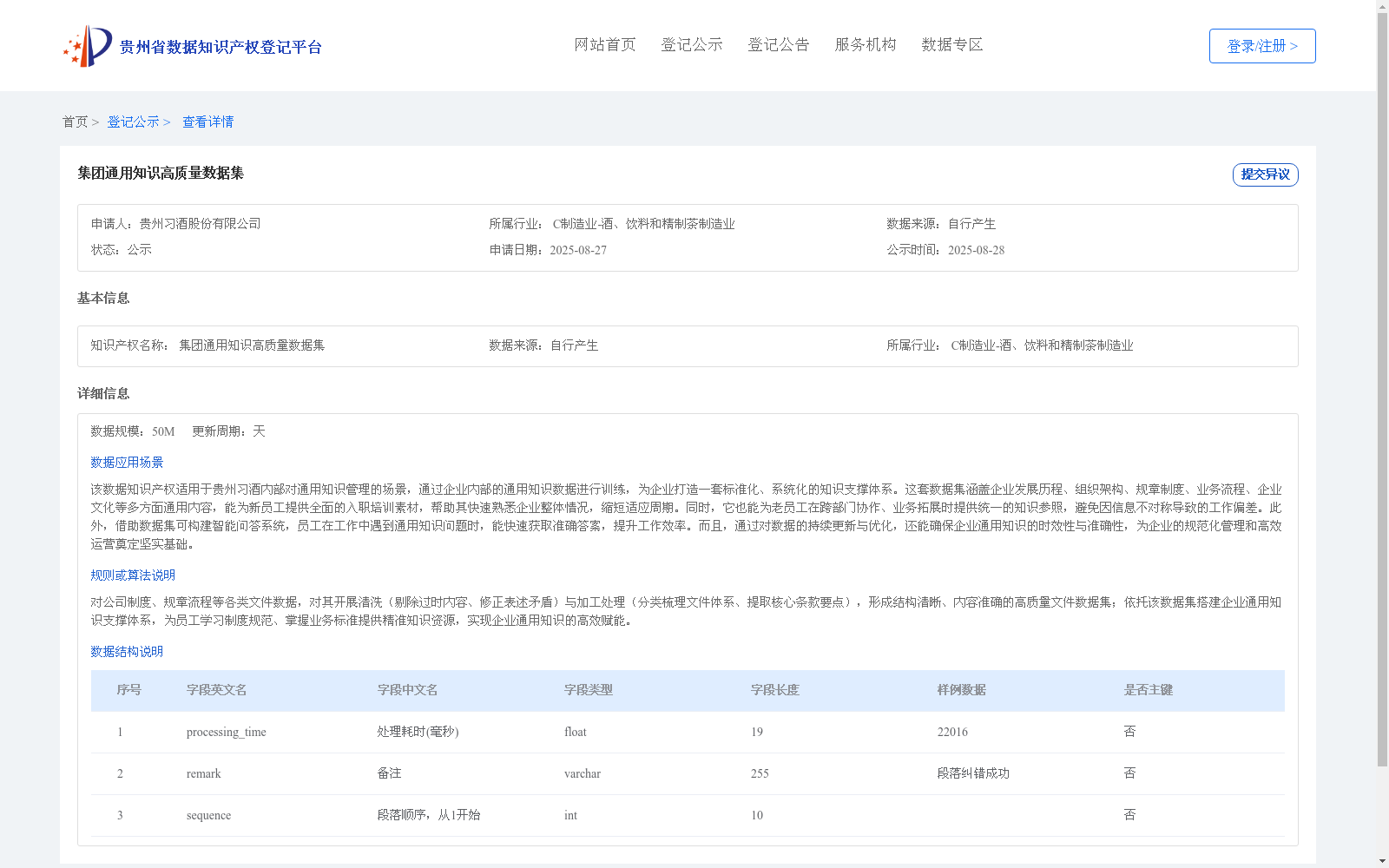Image resolution: width=1389 pixels, height=868 pixels.
Task: Click 序号 column header
Action: [129, 690]
